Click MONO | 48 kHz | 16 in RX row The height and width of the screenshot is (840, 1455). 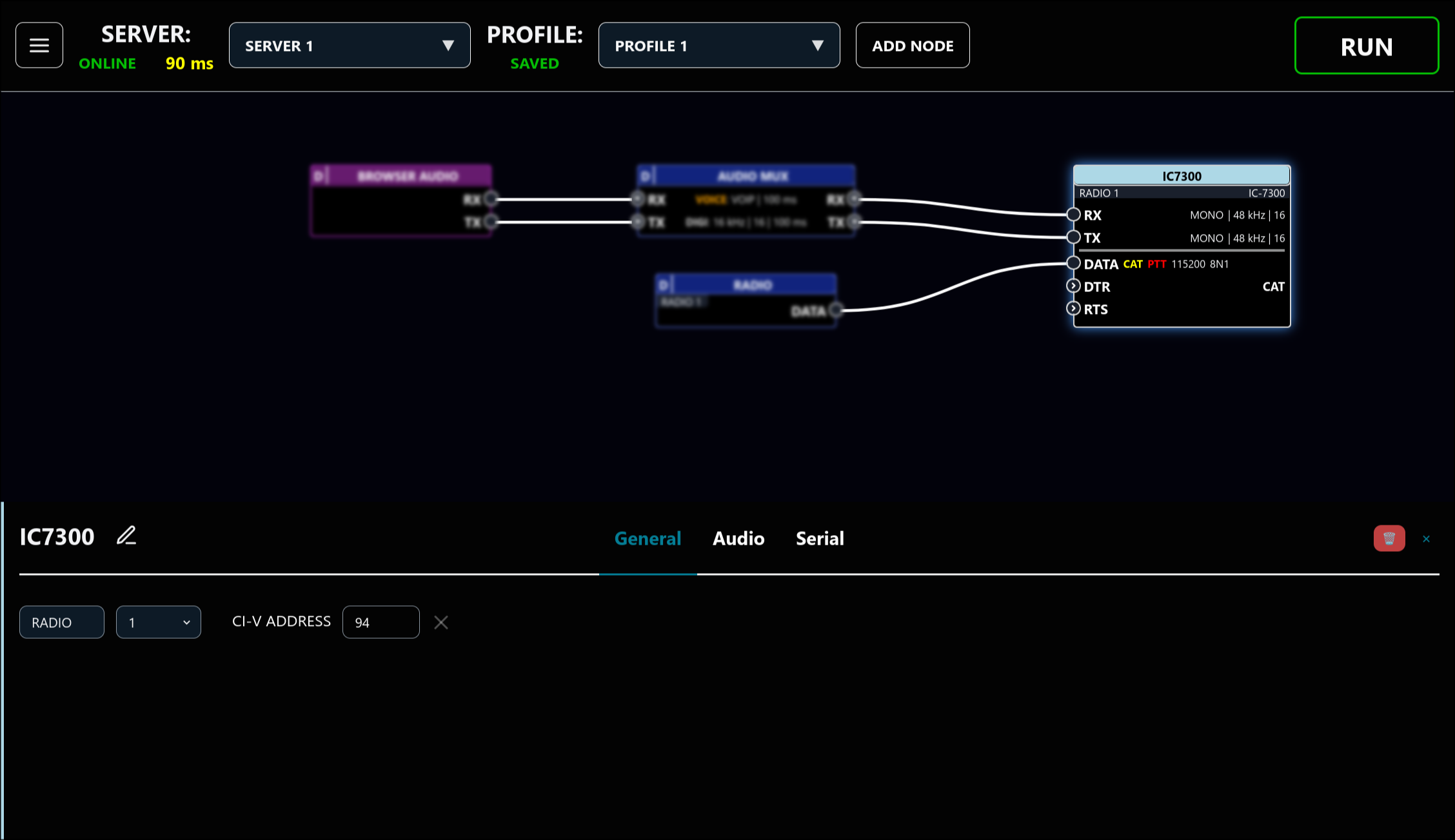click(x=1237, y=215)
